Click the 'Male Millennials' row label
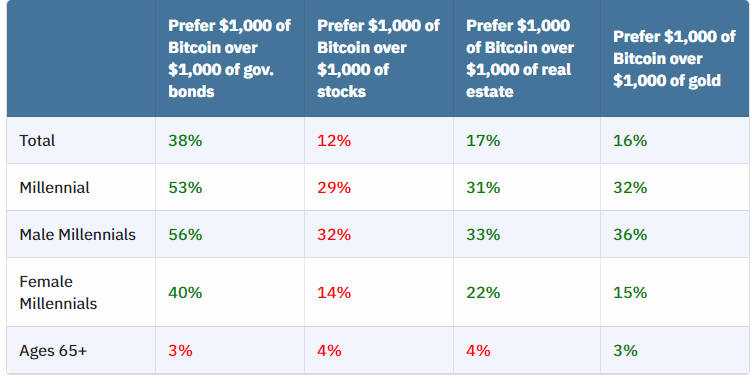Image resolution: width=752 pixels, height=386 pixels. [x=77, y=234]
